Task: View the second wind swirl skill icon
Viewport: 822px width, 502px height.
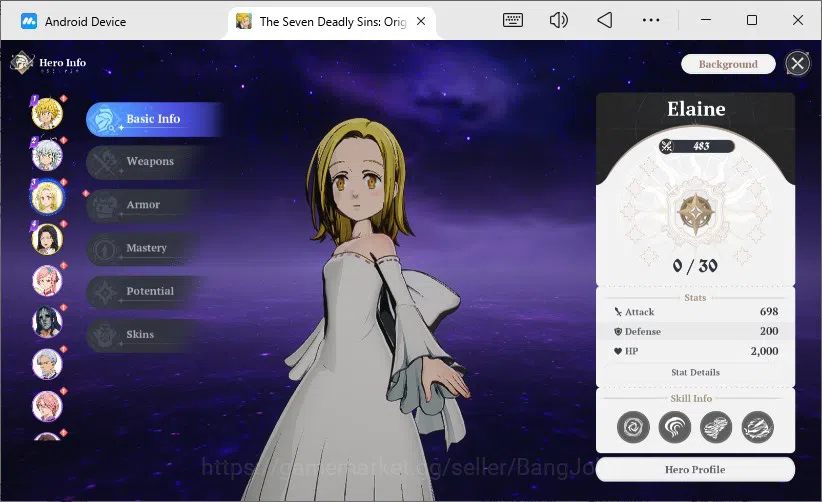Action: coord(675,427)
